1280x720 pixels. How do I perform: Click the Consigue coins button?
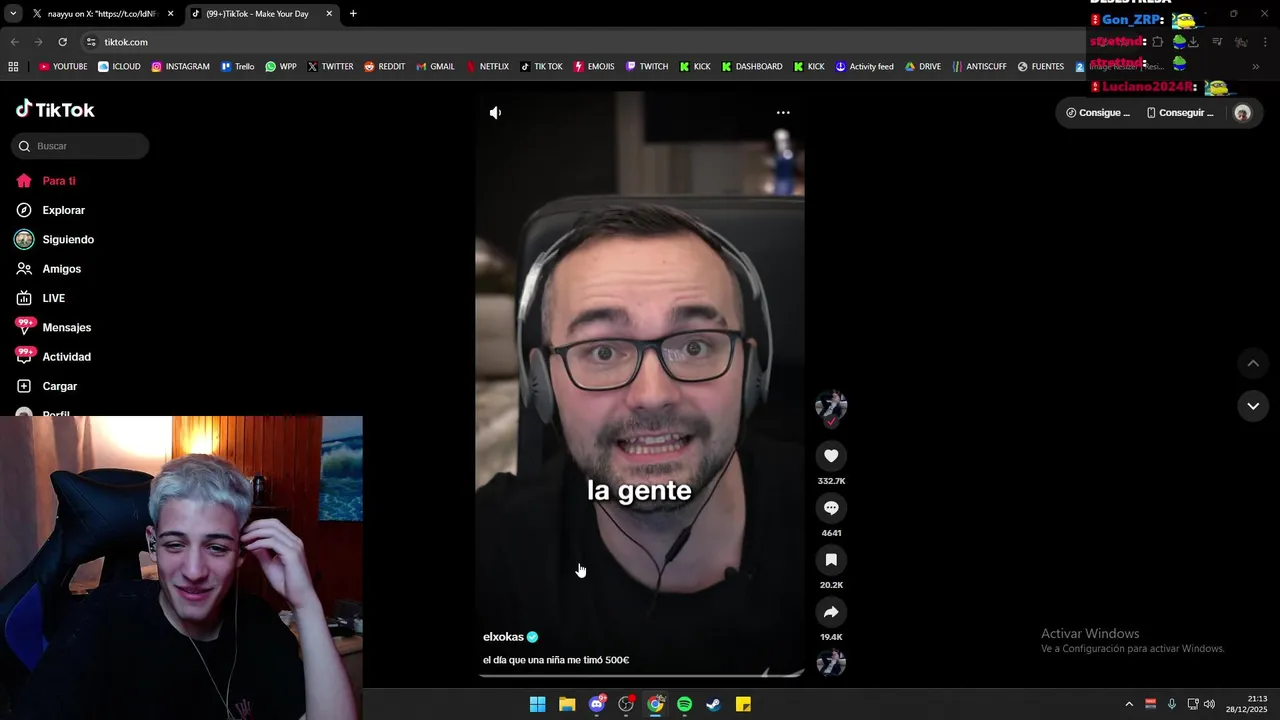1098,113
